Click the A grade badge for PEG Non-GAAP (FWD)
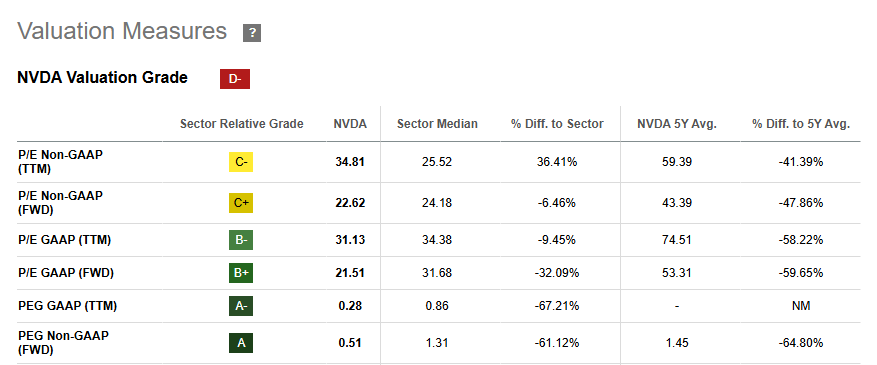 241,343
